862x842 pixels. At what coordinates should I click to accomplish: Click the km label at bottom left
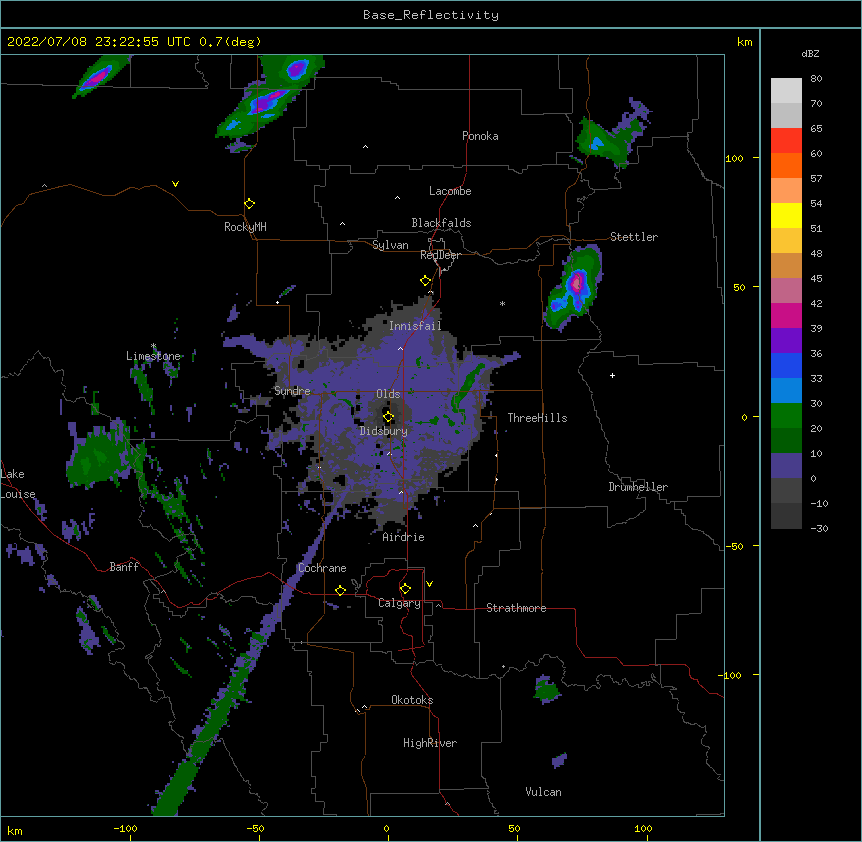coord(15,830)
